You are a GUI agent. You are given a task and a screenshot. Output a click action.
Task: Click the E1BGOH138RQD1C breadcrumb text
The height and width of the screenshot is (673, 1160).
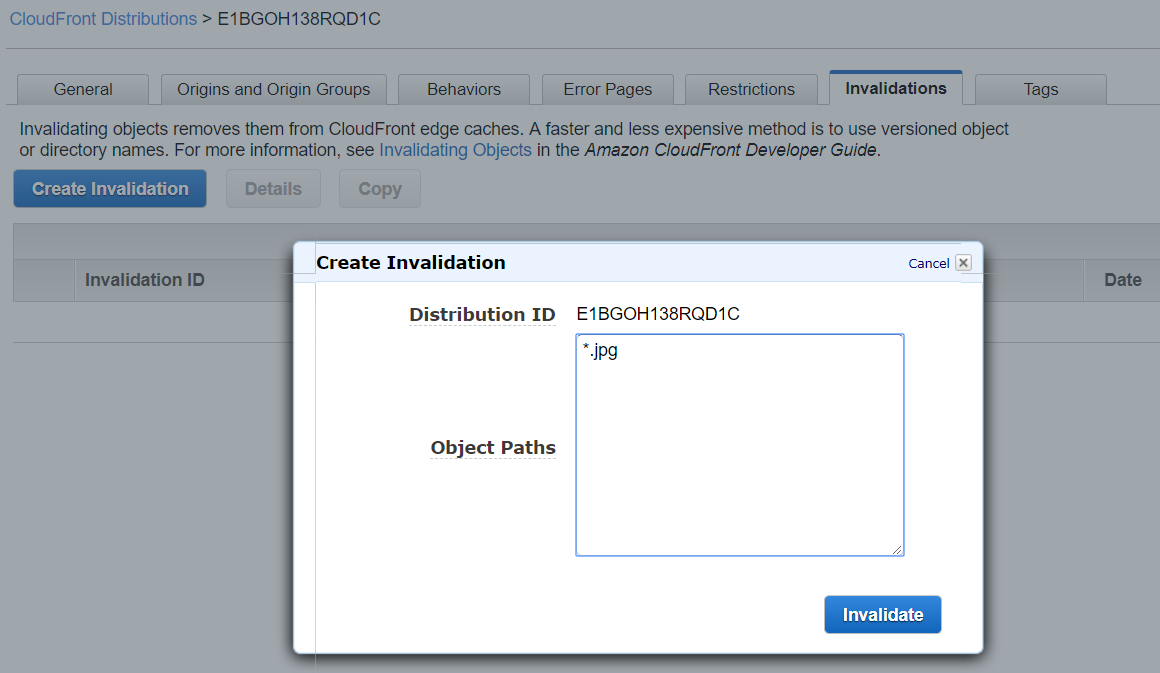pyautogui.click(x=299, y=19)
